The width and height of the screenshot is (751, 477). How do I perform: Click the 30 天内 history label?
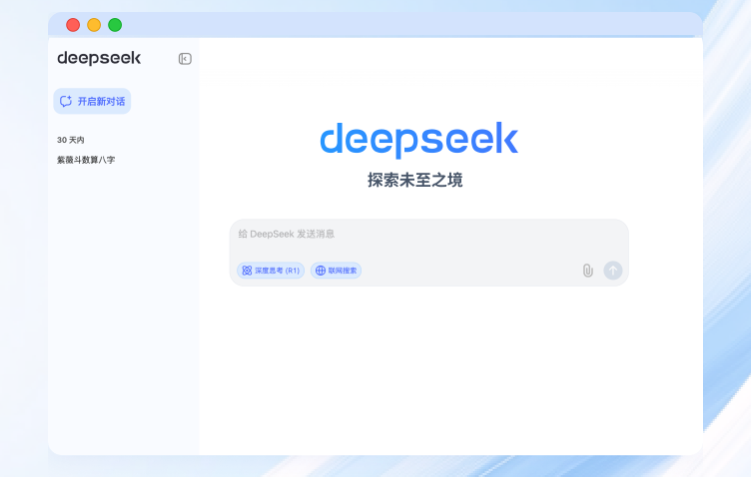[70, 140]
